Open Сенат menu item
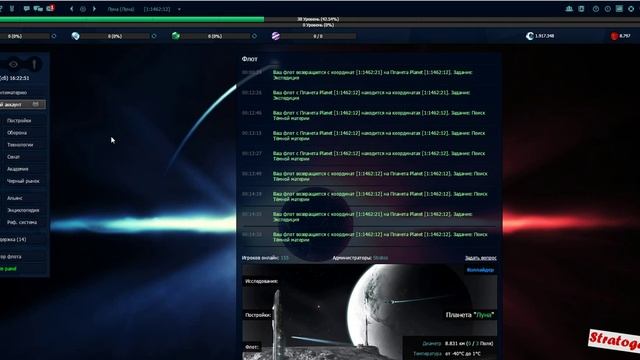Screen dimensions: 640x360 coord(13,157)
